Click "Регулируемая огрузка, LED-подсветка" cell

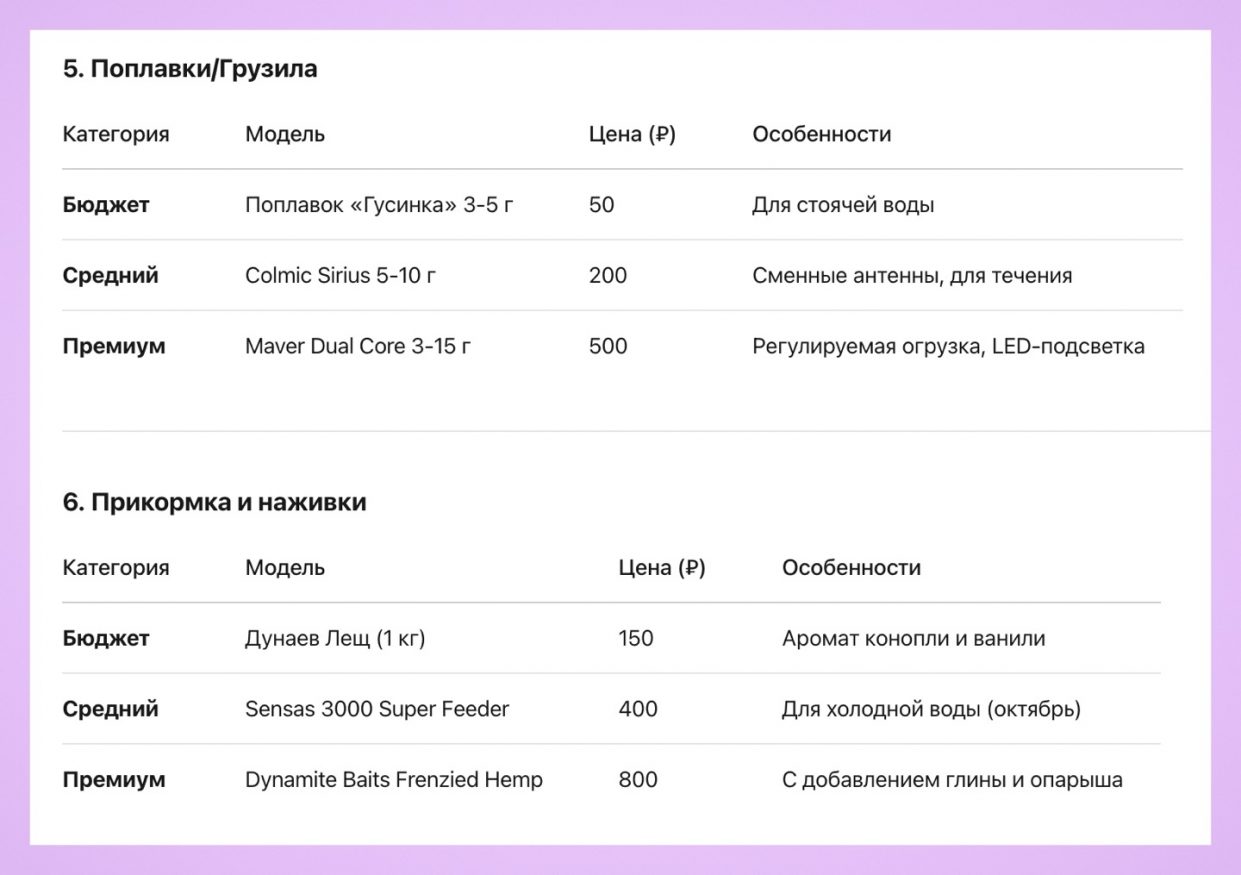948,347
